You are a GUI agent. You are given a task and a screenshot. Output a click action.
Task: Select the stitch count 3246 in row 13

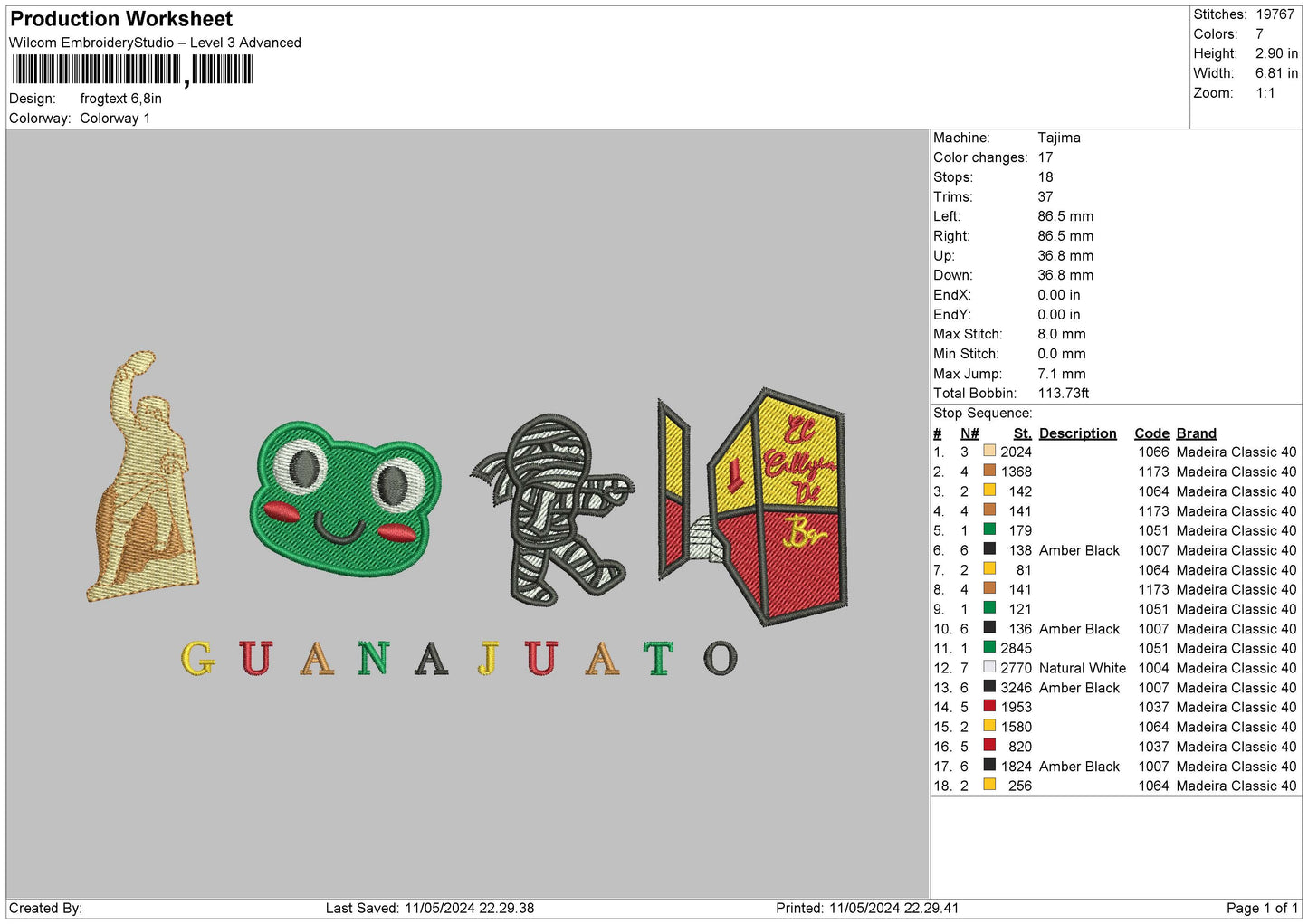(x=1016, y=688)
